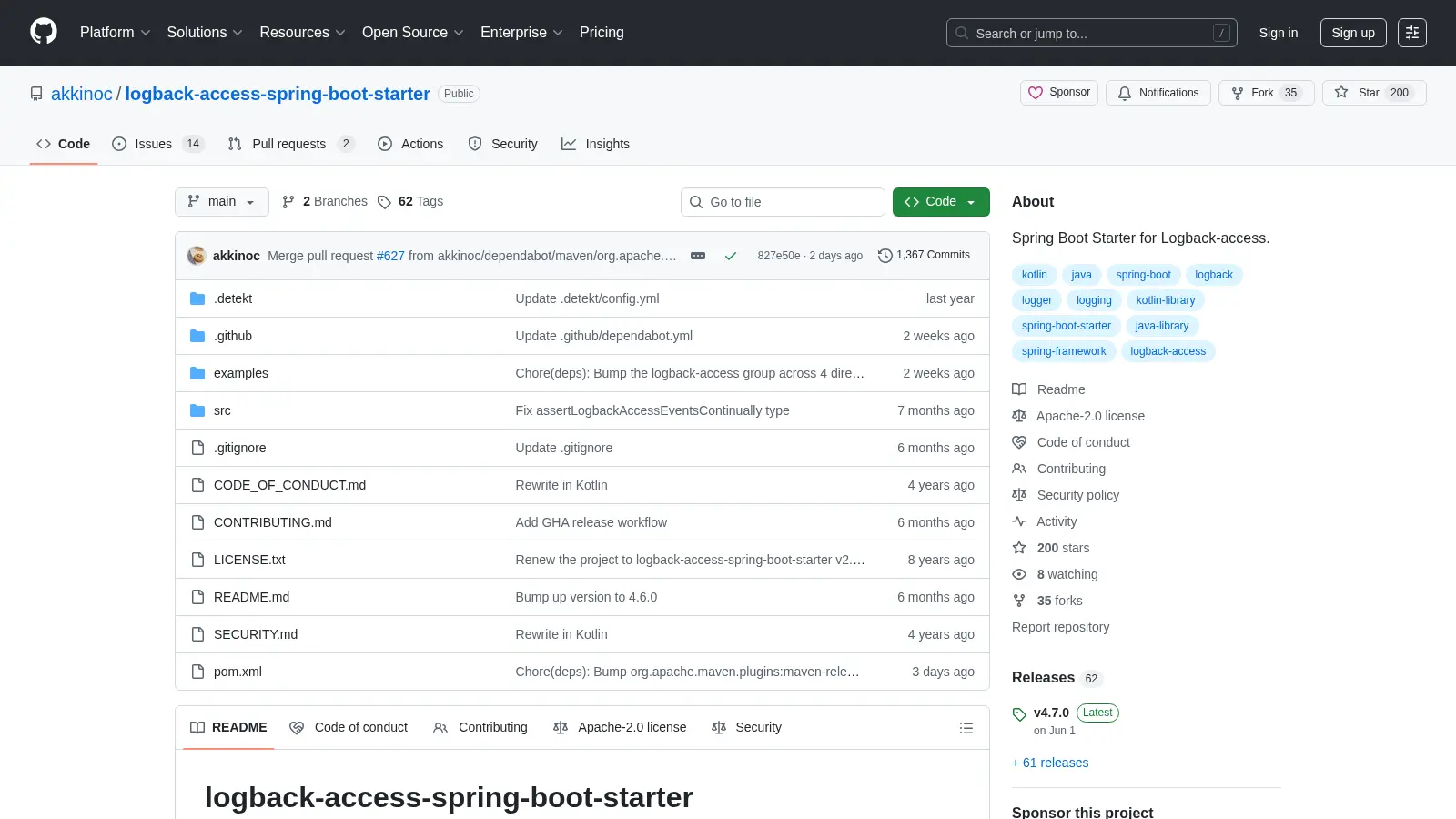Open README outline list icon
Viewport: 1456px width, 819px height.
click(966, 728)
